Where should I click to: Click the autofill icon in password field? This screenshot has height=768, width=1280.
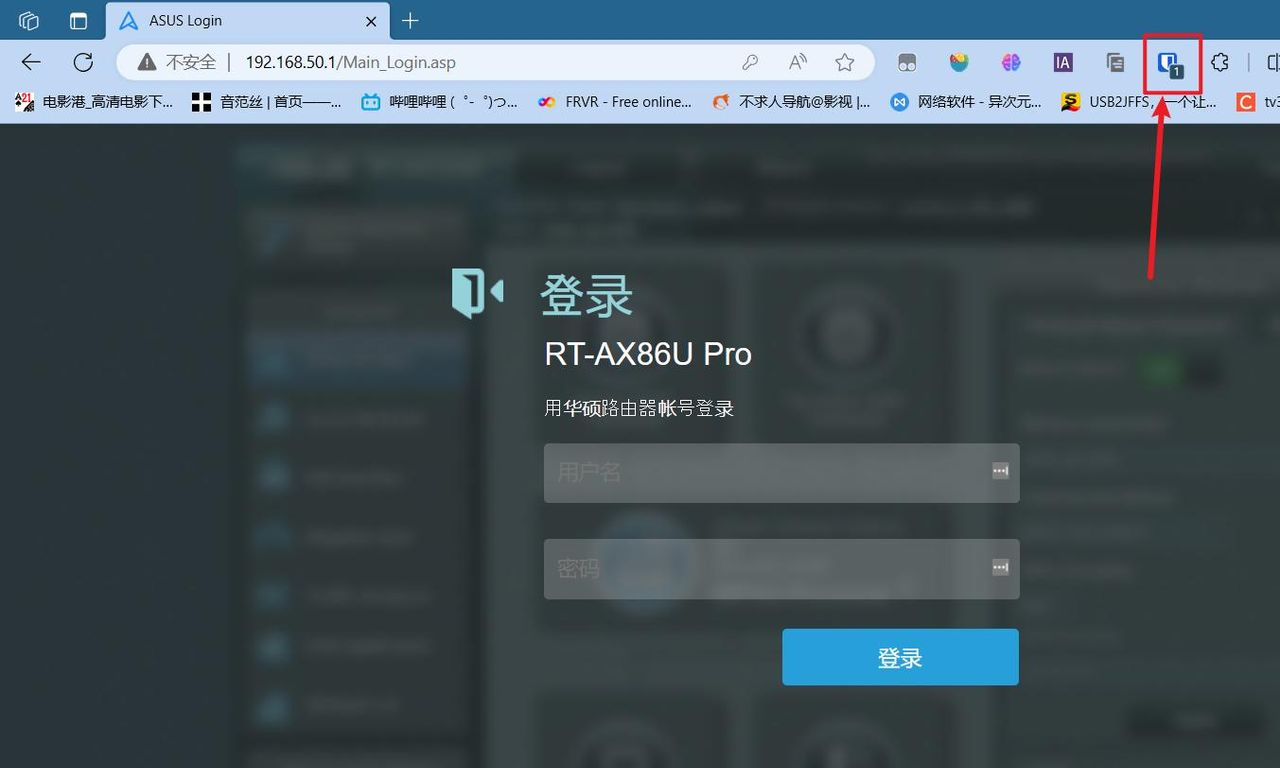pyautogui.click(x=1000, y=567)
